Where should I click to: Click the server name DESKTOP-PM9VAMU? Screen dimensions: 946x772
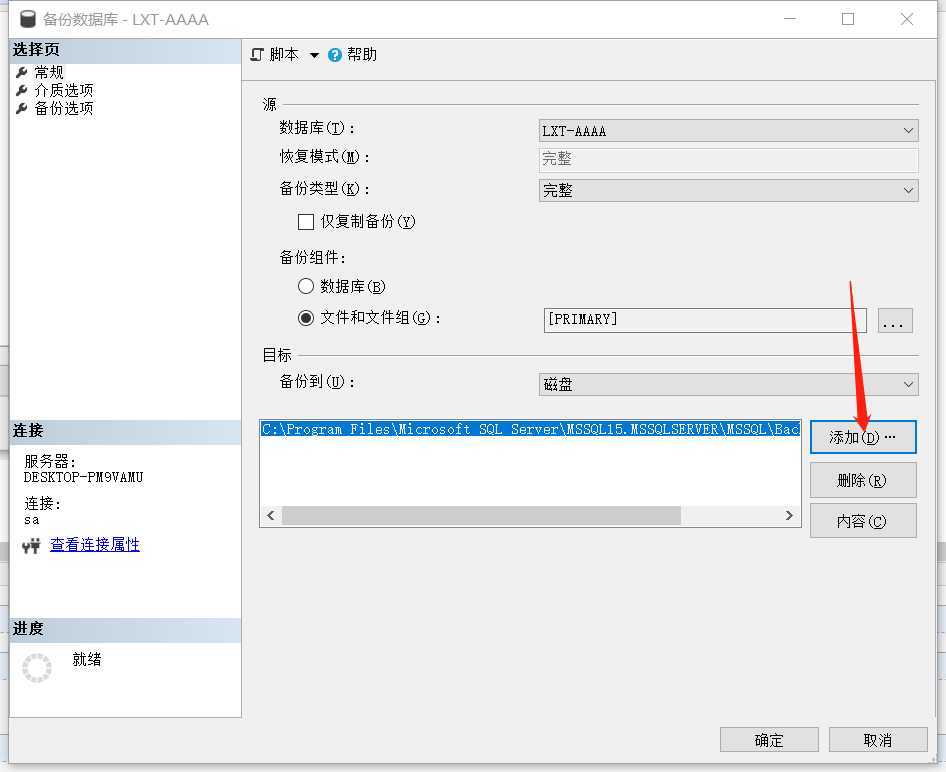pyautogui.click(x=83, y=478)
